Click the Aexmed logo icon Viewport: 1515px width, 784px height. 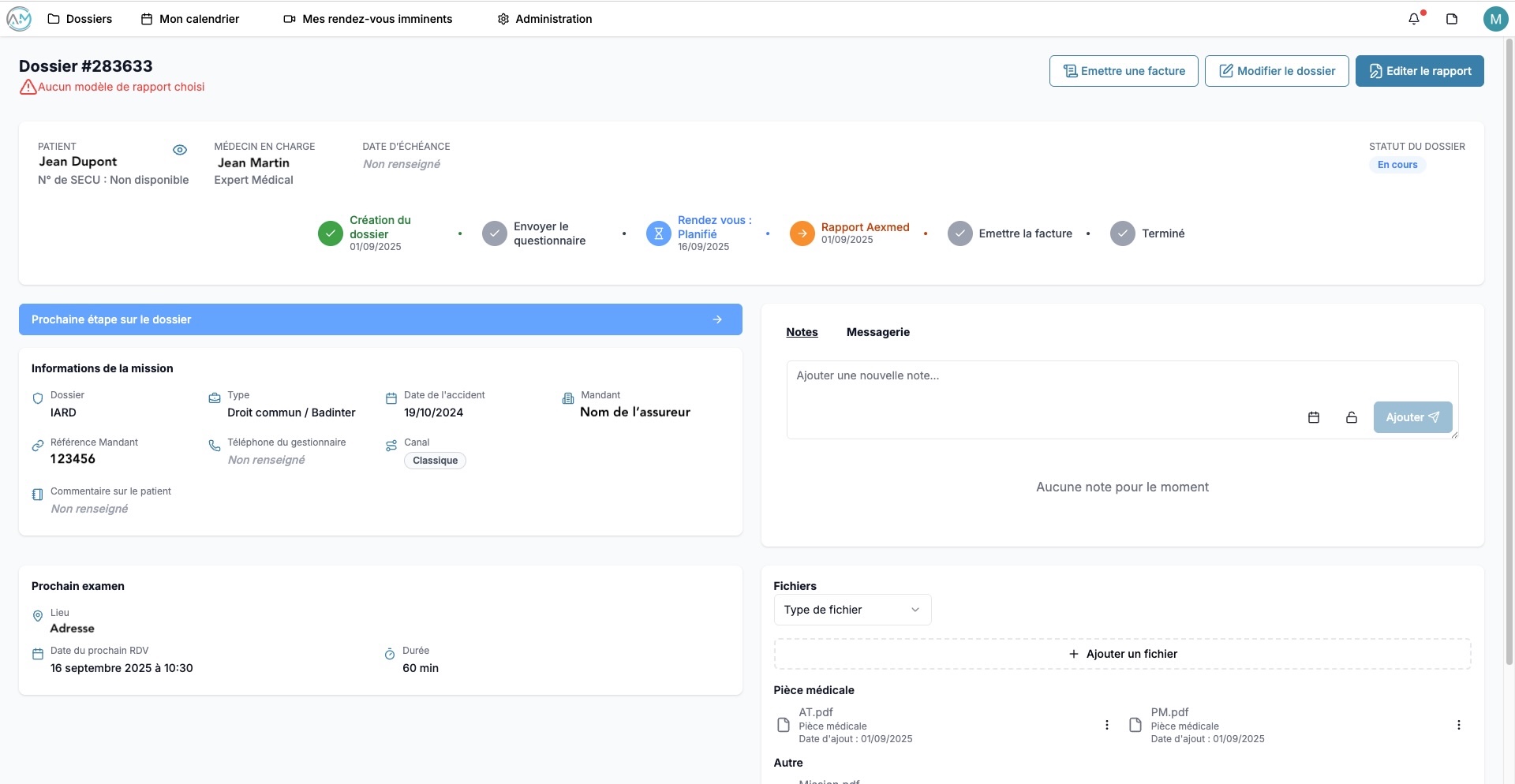tap(19, 19)
